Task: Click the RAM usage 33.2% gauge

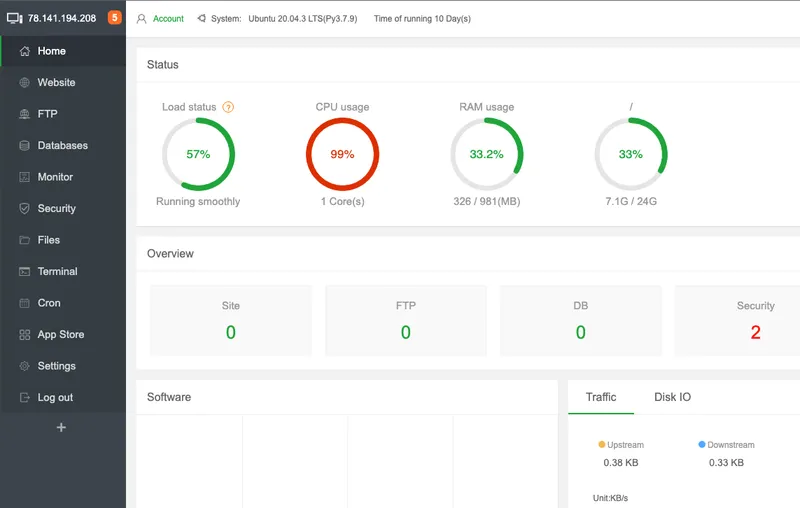Action: [486, 154]
